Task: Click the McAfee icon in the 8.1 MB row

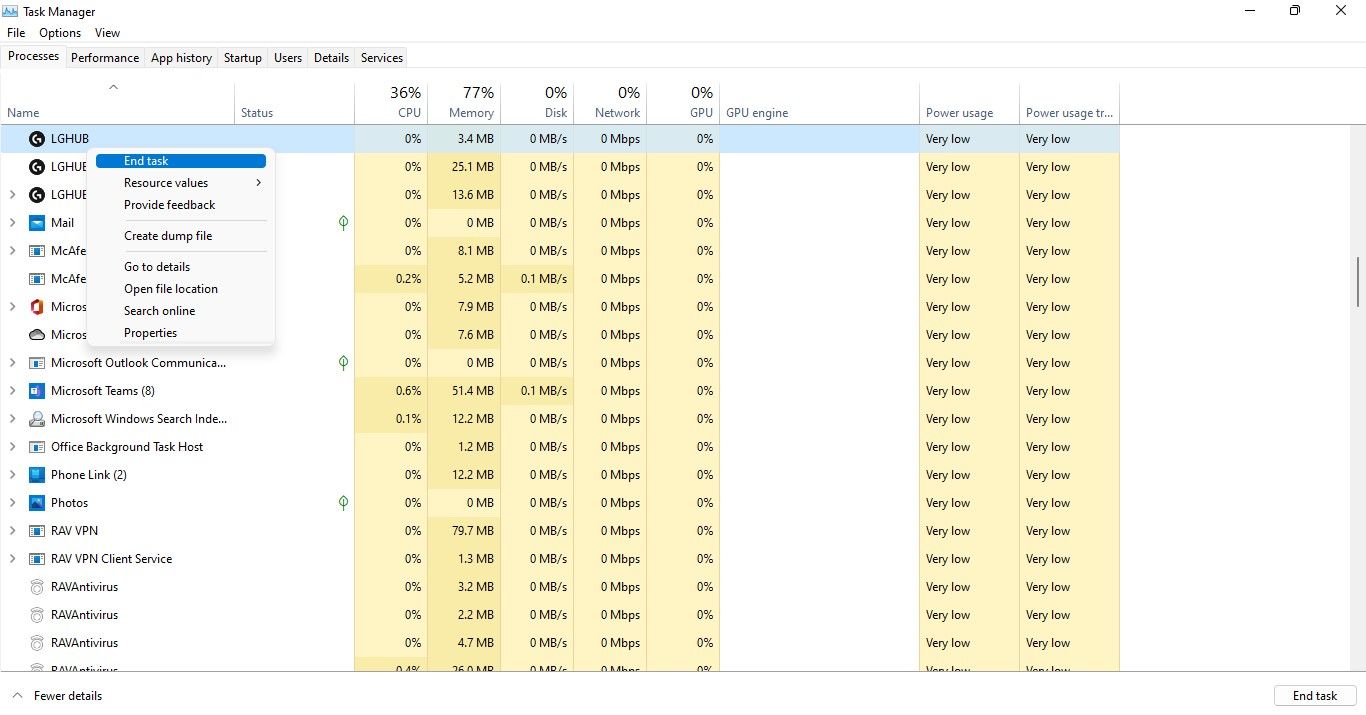Action: click(37, 251)
